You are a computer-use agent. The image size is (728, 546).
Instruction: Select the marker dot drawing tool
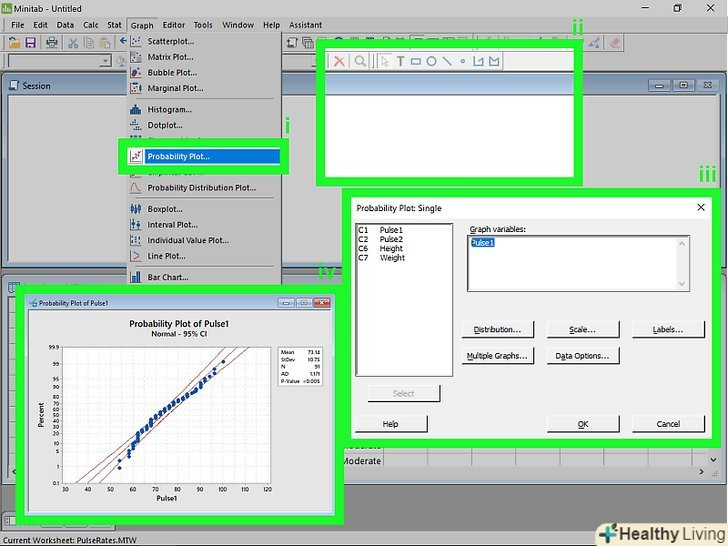tap(462, 61)
